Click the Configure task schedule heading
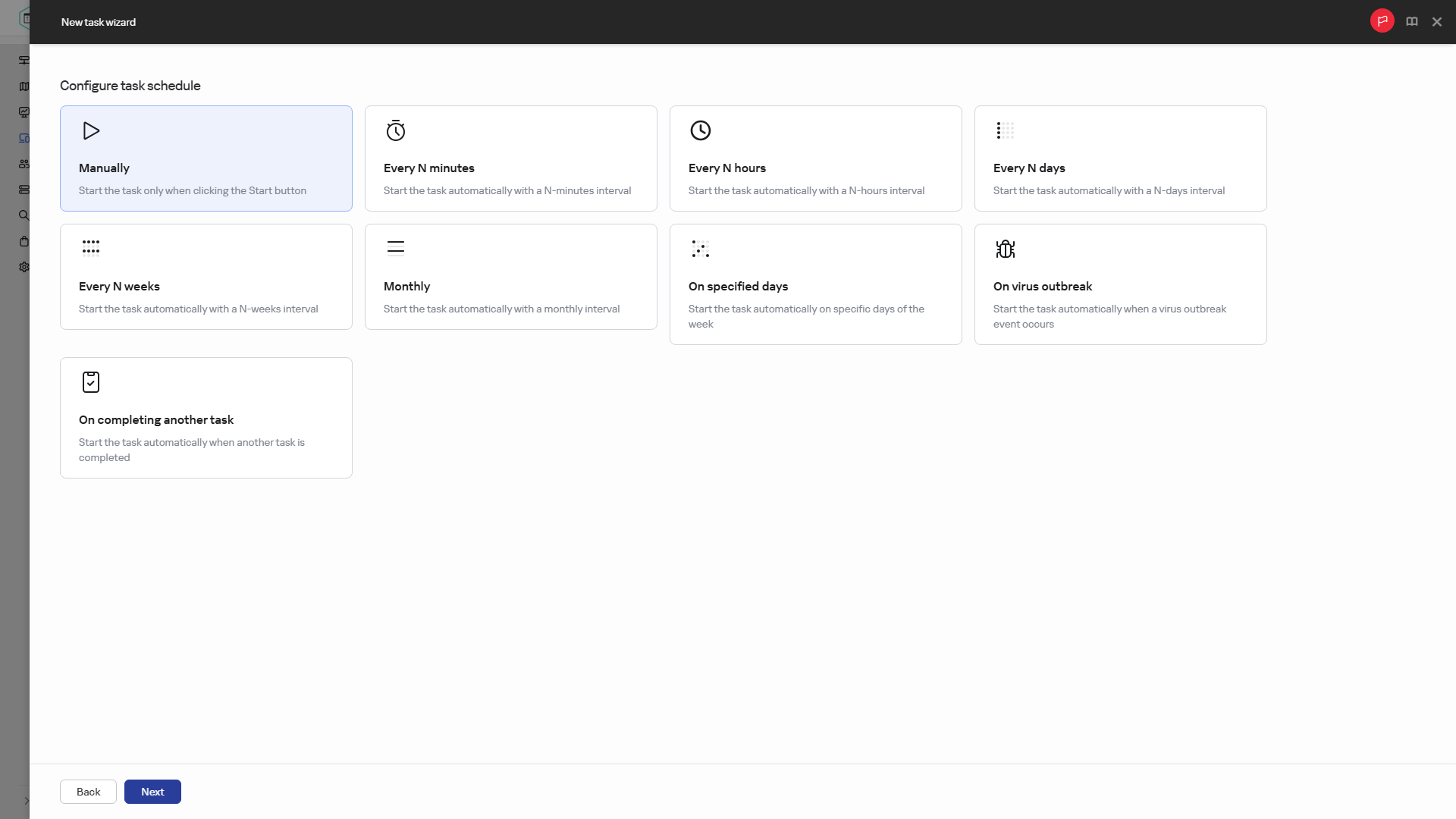 (130, 86)
